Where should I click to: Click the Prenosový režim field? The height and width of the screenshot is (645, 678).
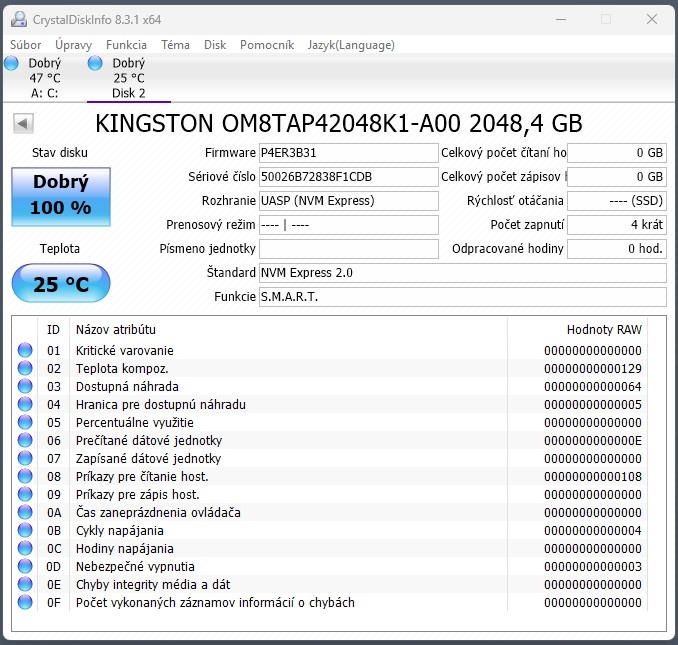point(349,225)
